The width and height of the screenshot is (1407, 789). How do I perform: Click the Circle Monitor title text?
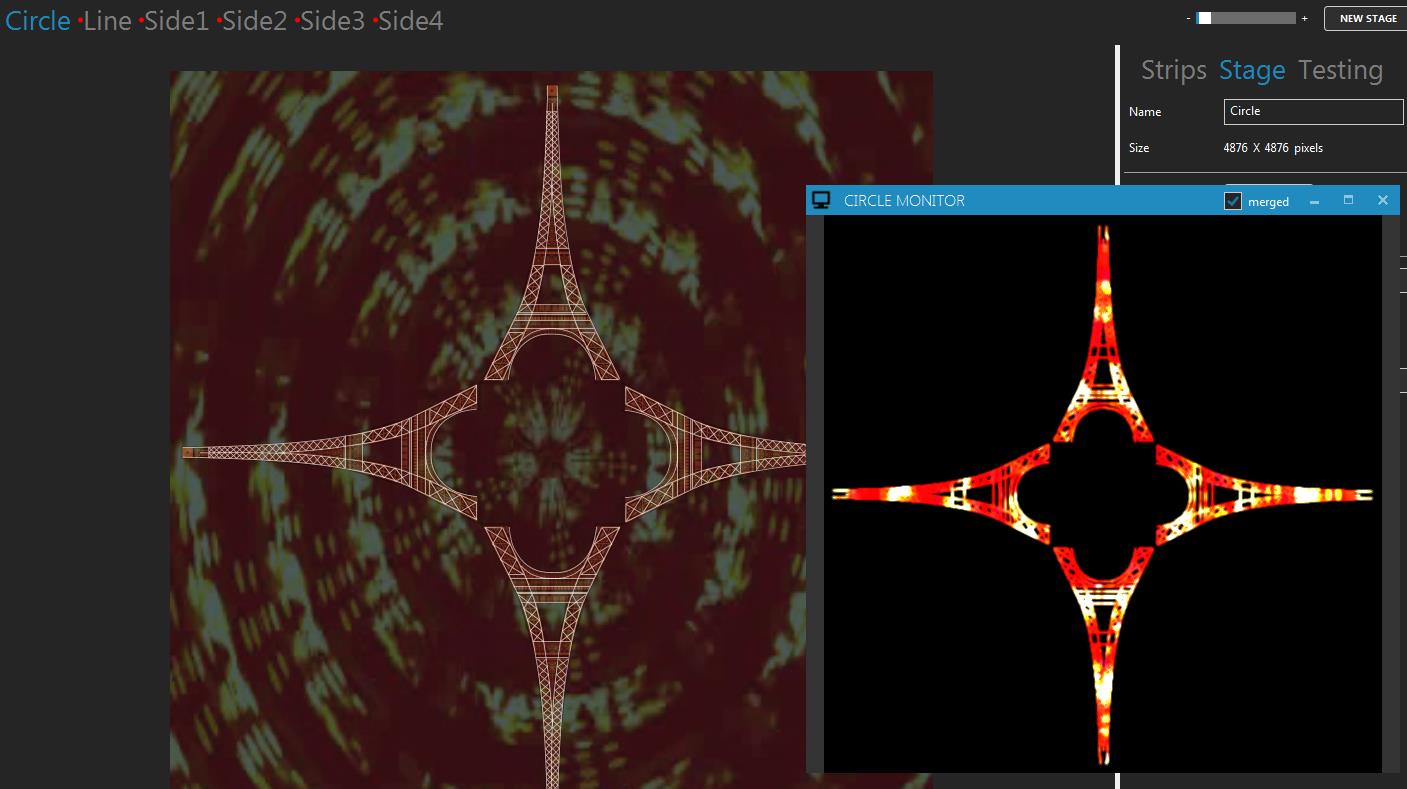point(904,200)
